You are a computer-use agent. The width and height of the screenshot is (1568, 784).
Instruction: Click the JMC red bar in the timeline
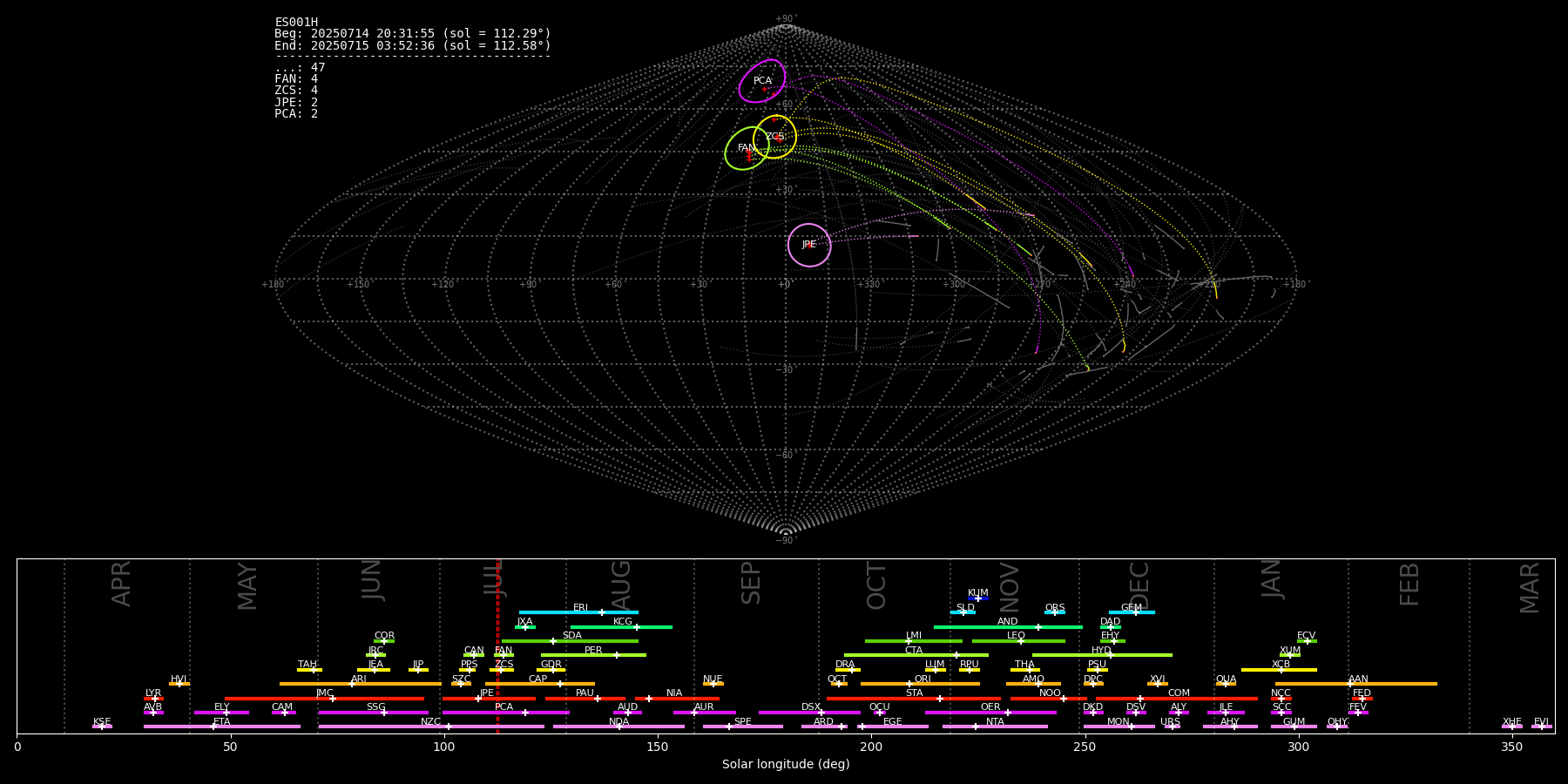click(325, 699)
